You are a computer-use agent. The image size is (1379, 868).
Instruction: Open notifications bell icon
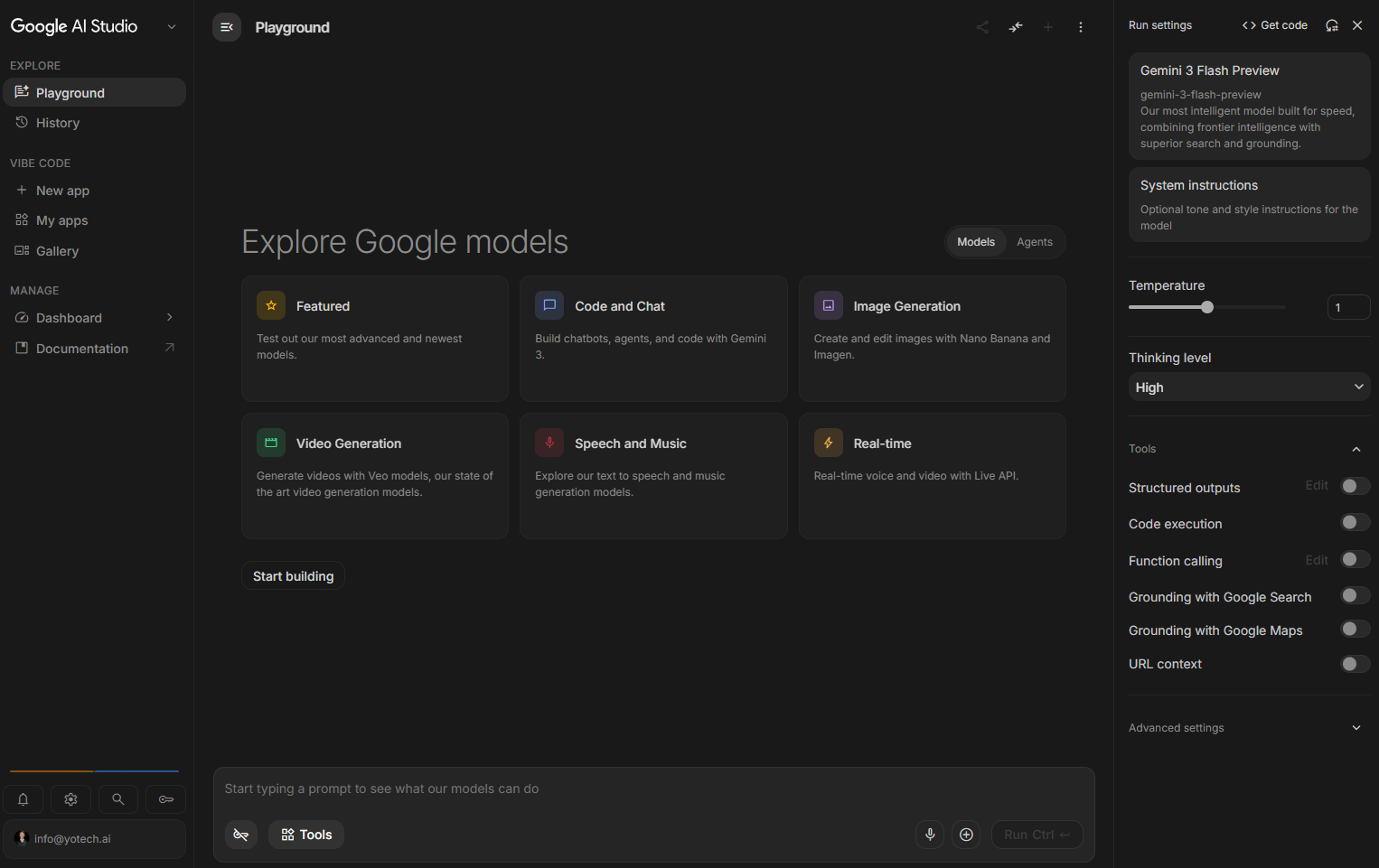pos(23,799)
